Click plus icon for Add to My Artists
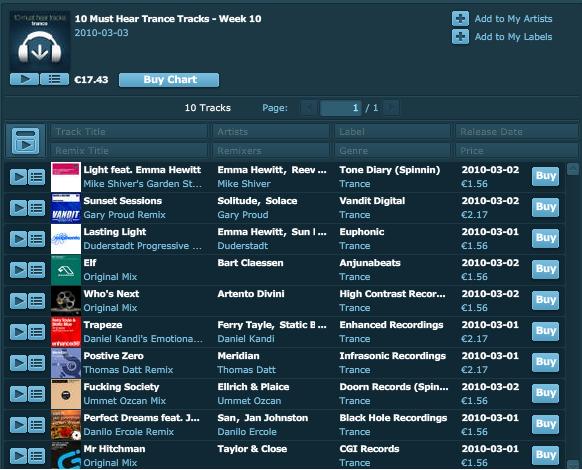The width and height of the screenshot is (582, 470). tap(460, 19)
